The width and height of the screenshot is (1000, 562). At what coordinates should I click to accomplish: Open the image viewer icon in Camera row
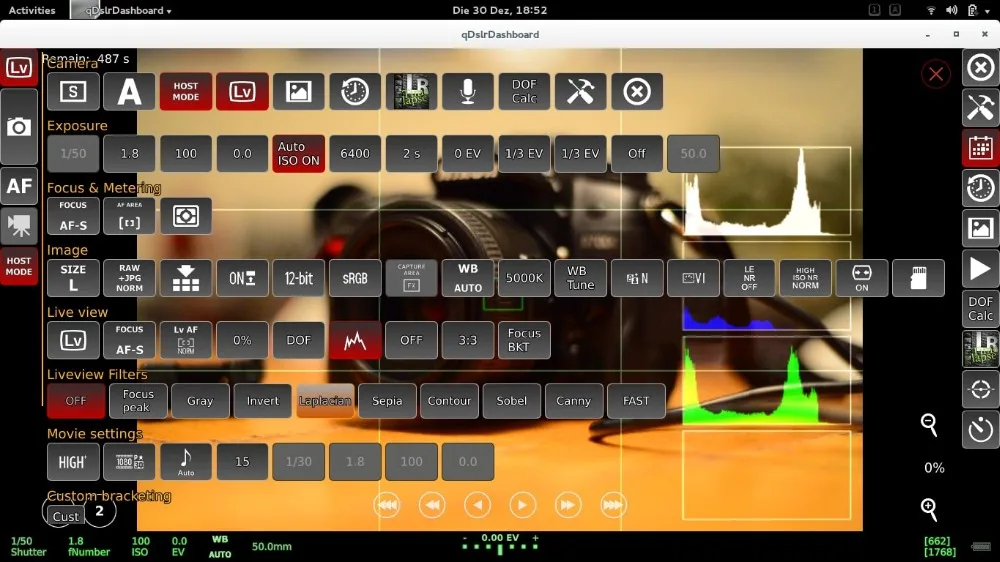click(298, 92)
